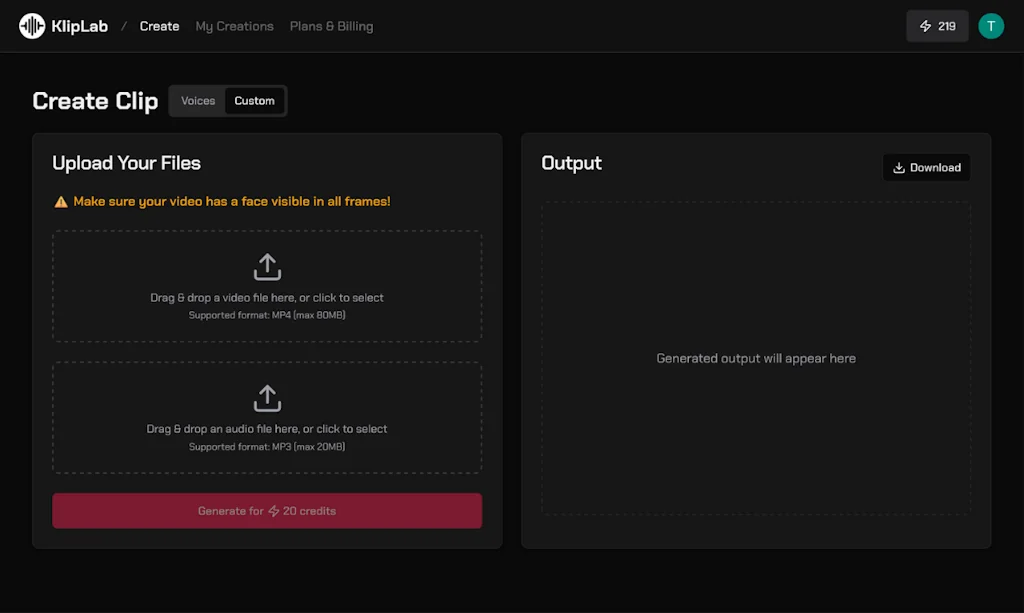
Task: Navigate to My Creations
Action: tap(234, 26)
